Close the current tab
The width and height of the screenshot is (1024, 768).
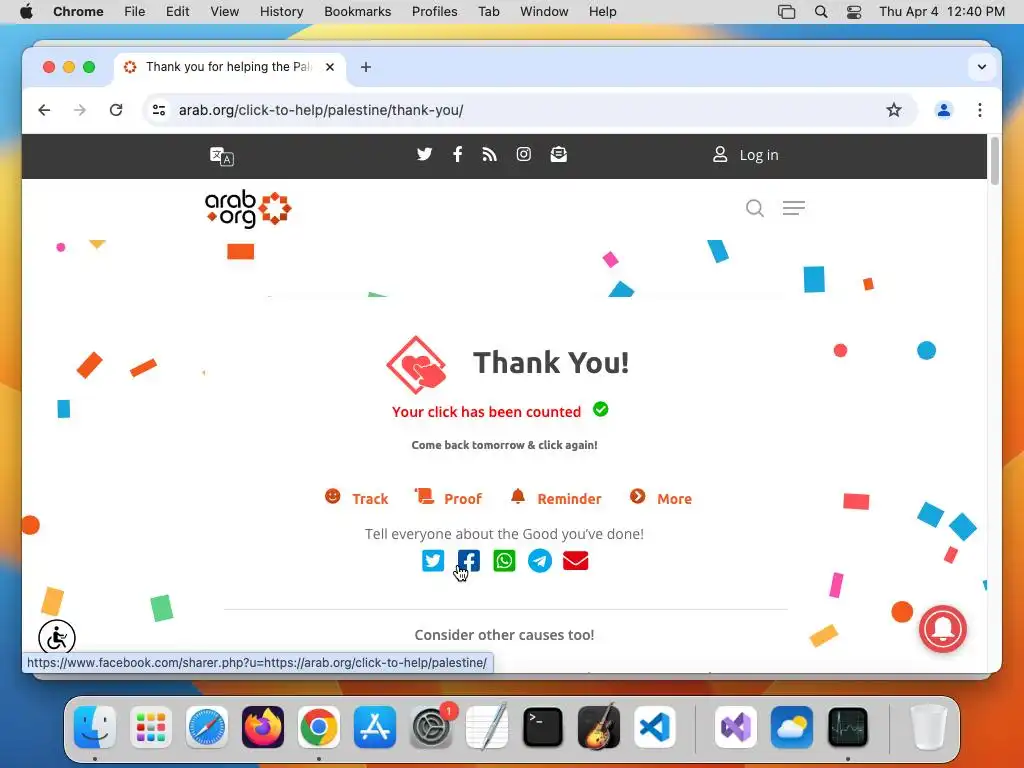330,67
